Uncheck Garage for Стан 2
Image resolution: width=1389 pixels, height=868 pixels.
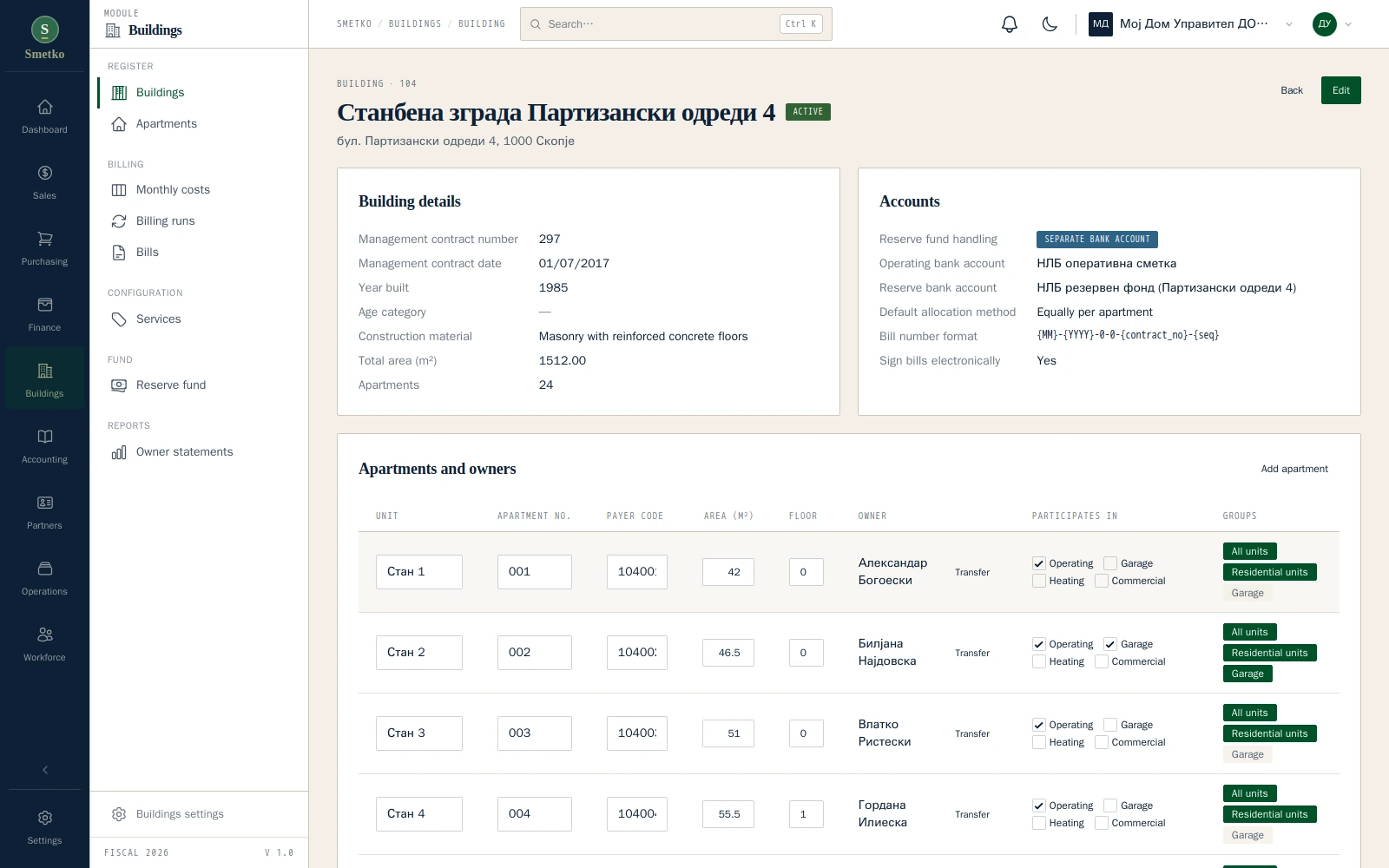1109,644
